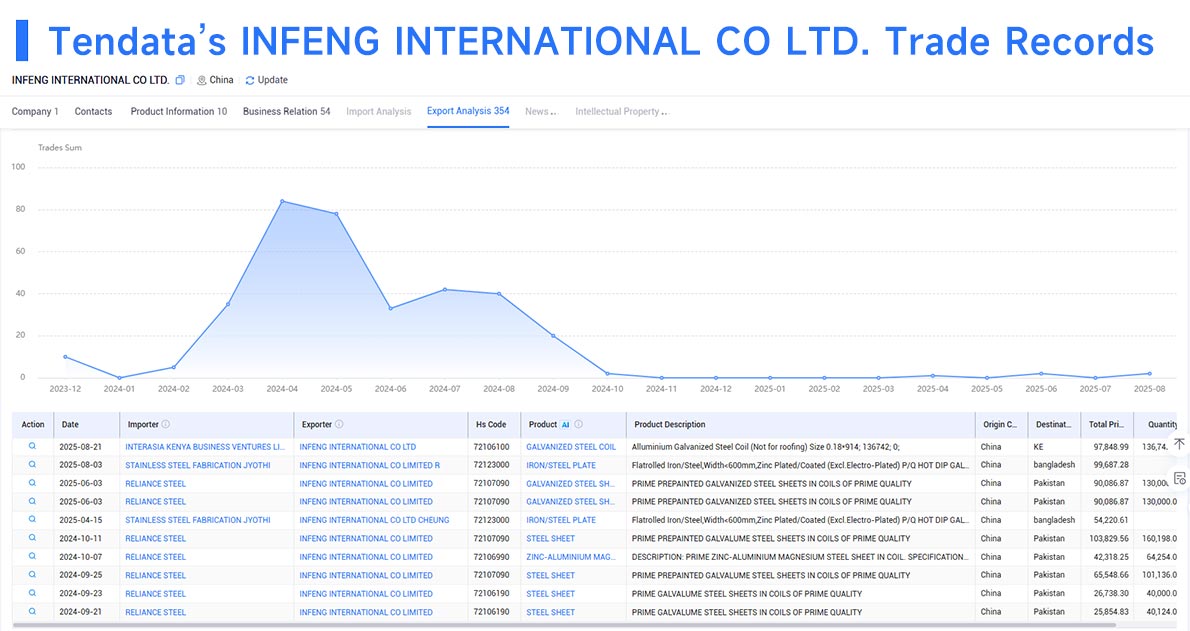
Task: Click info icon next to Importer header
Action: pyautogui.click(x=165, y=424)
